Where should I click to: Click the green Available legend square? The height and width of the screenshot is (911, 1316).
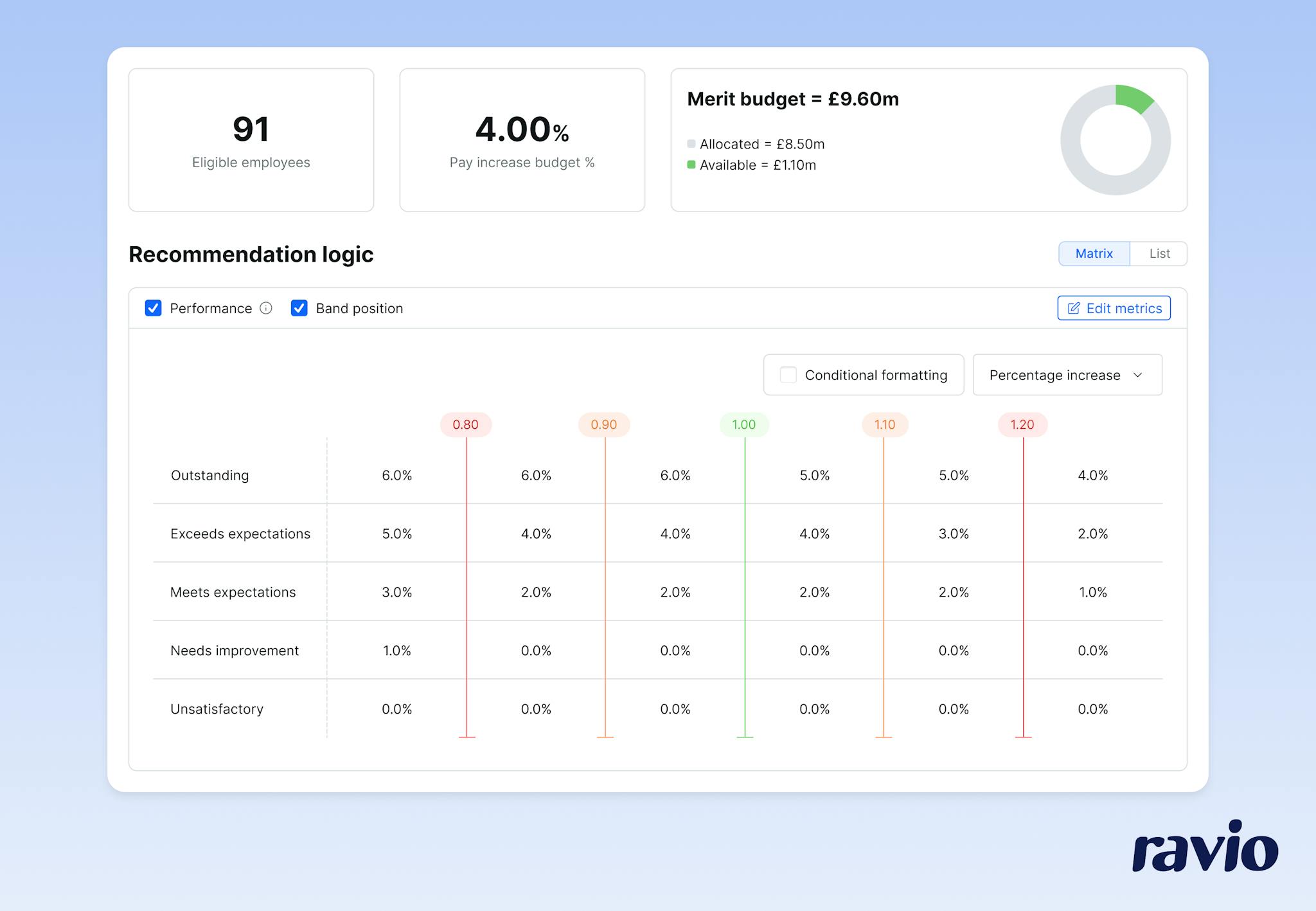point(692,165)
